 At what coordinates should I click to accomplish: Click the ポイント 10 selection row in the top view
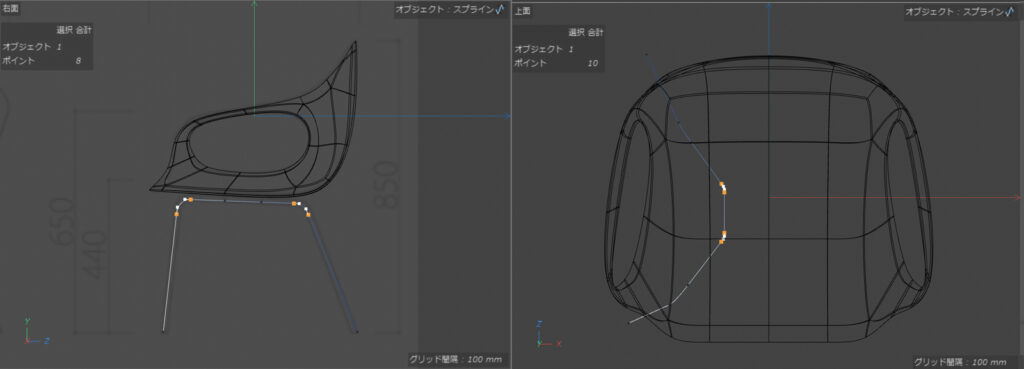pos(555,63)
